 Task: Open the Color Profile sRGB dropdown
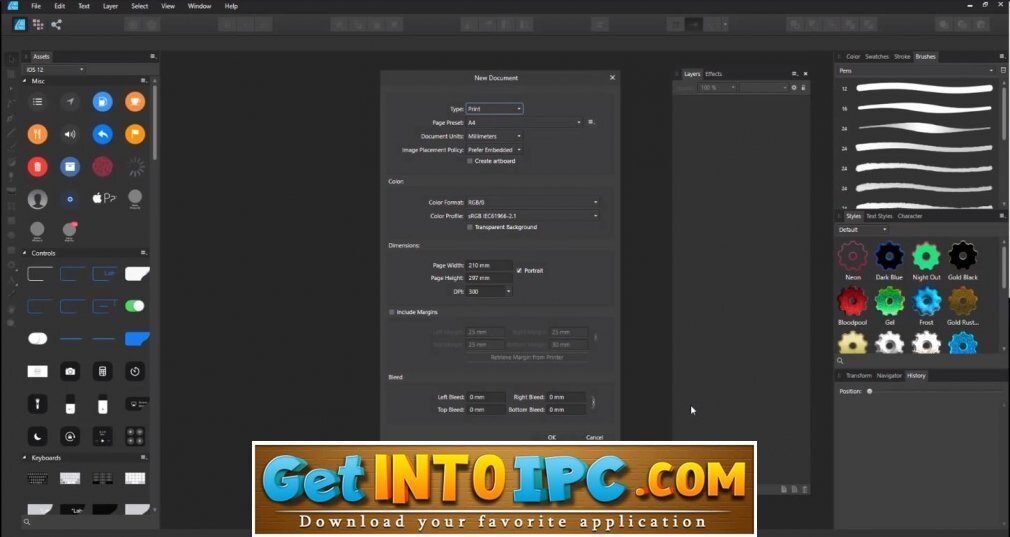pyautogui.click(x=533, y=216)
